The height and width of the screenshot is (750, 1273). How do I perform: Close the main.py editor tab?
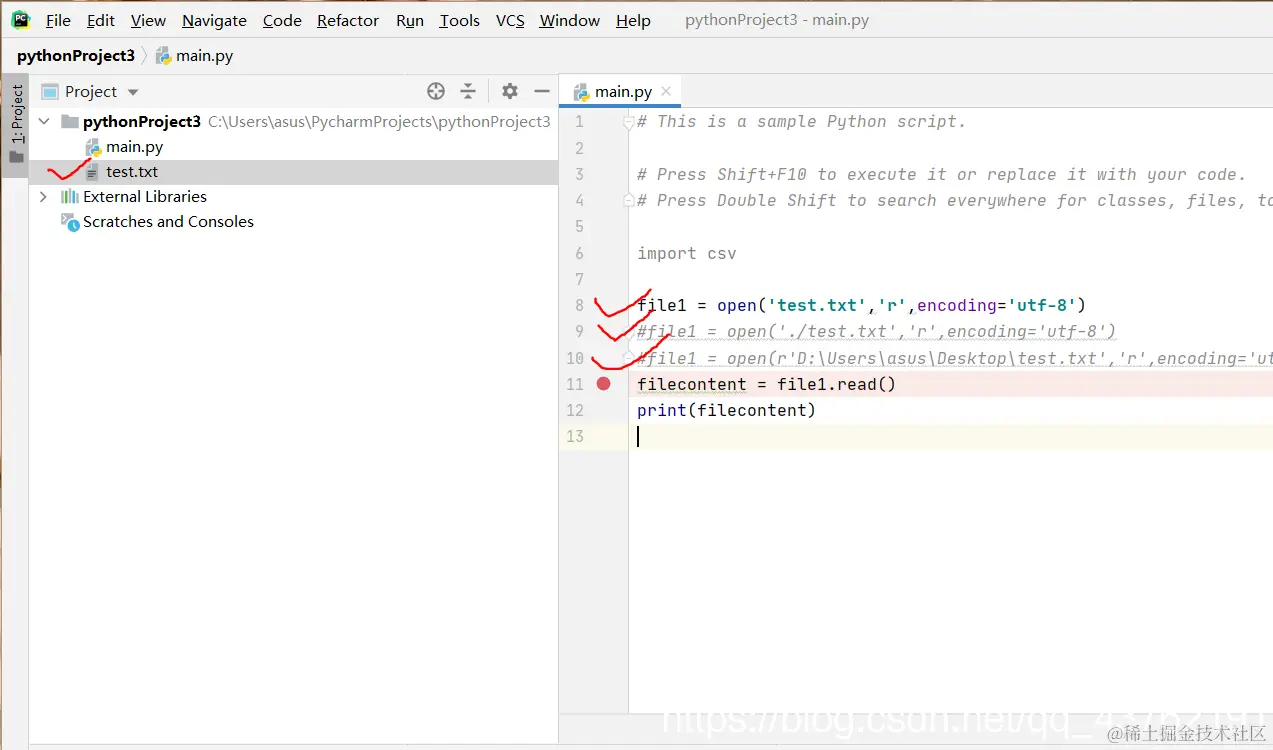pos(666,91)
